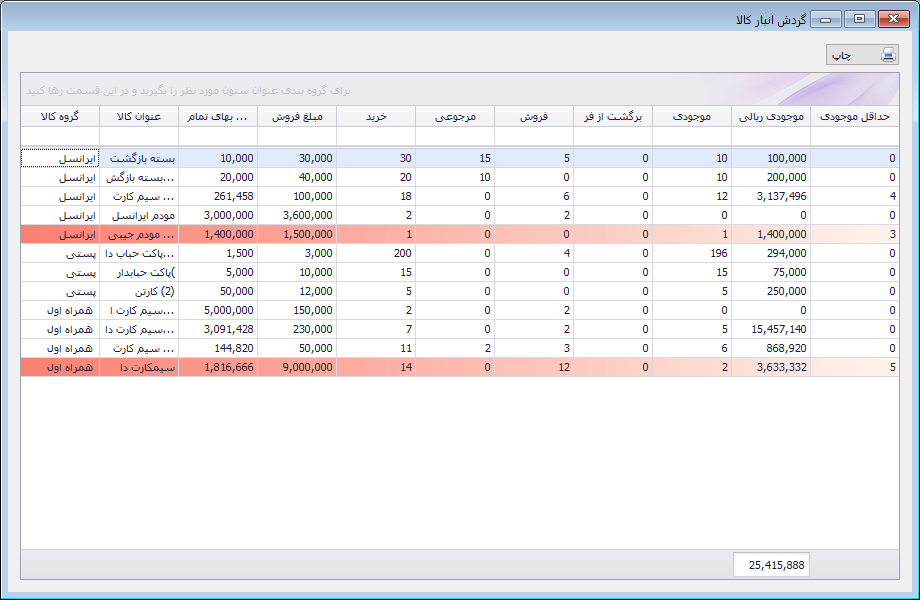Click the filter cell under مبلغ فروش
Screen dimensions: 920x600
[x=297, y=136]
